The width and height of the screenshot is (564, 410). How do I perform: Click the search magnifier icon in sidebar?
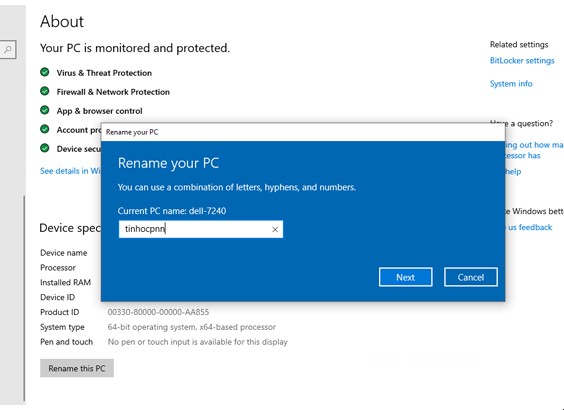click(x=8, y=49)
